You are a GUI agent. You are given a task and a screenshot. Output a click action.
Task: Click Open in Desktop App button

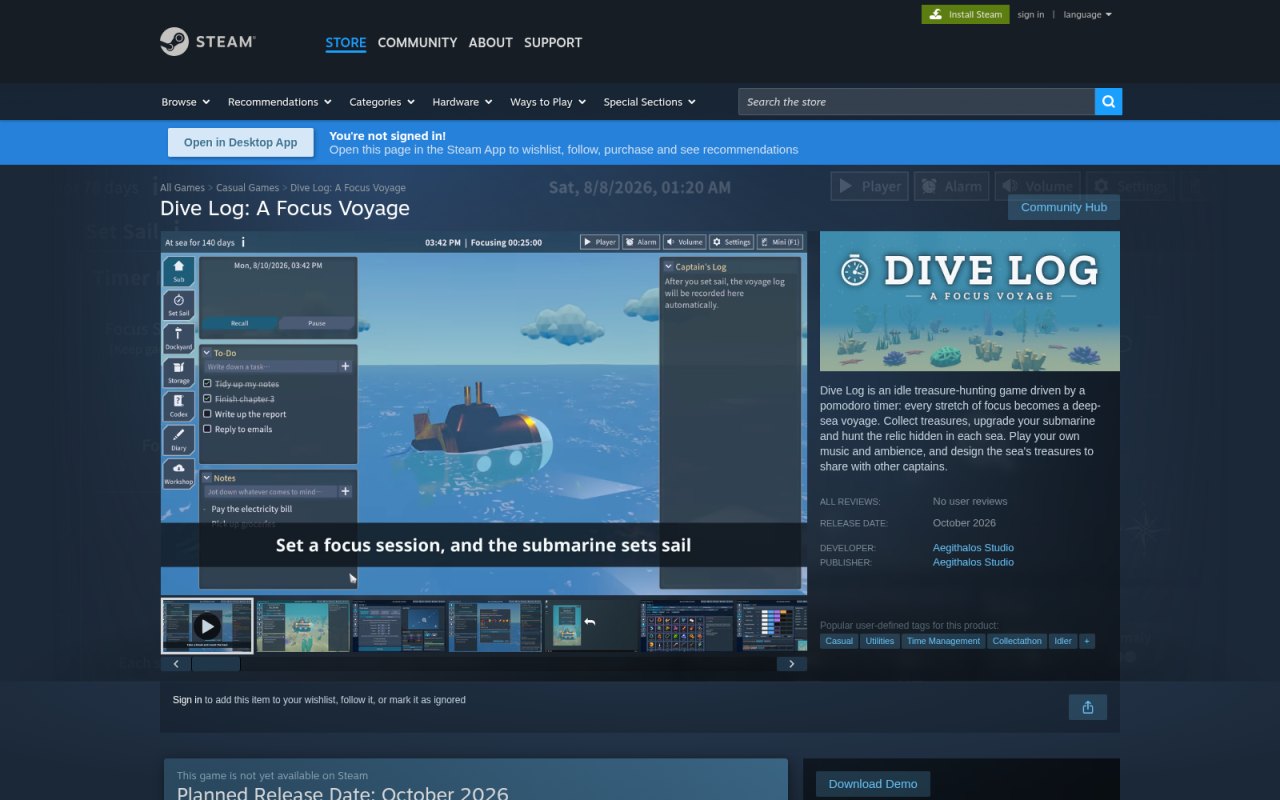[240, 142]
